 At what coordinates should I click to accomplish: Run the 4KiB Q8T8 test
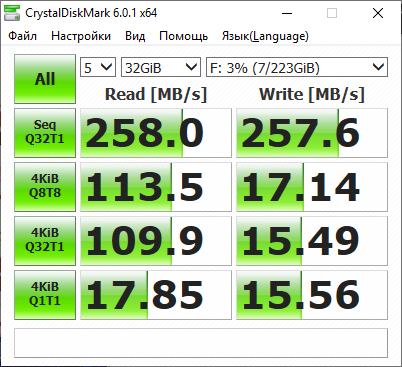coord(45,187)
